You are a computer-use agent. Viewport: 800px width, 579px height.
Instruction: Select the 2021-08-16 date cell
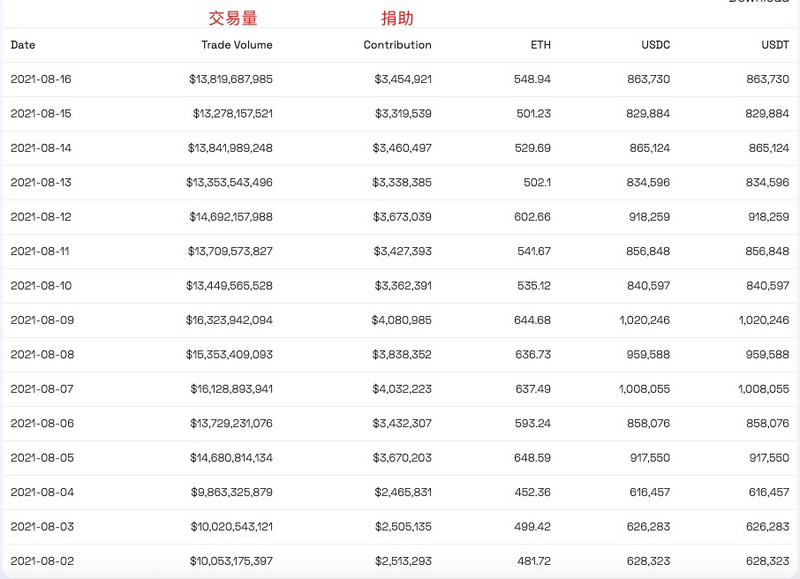click(x=41, y=79)
